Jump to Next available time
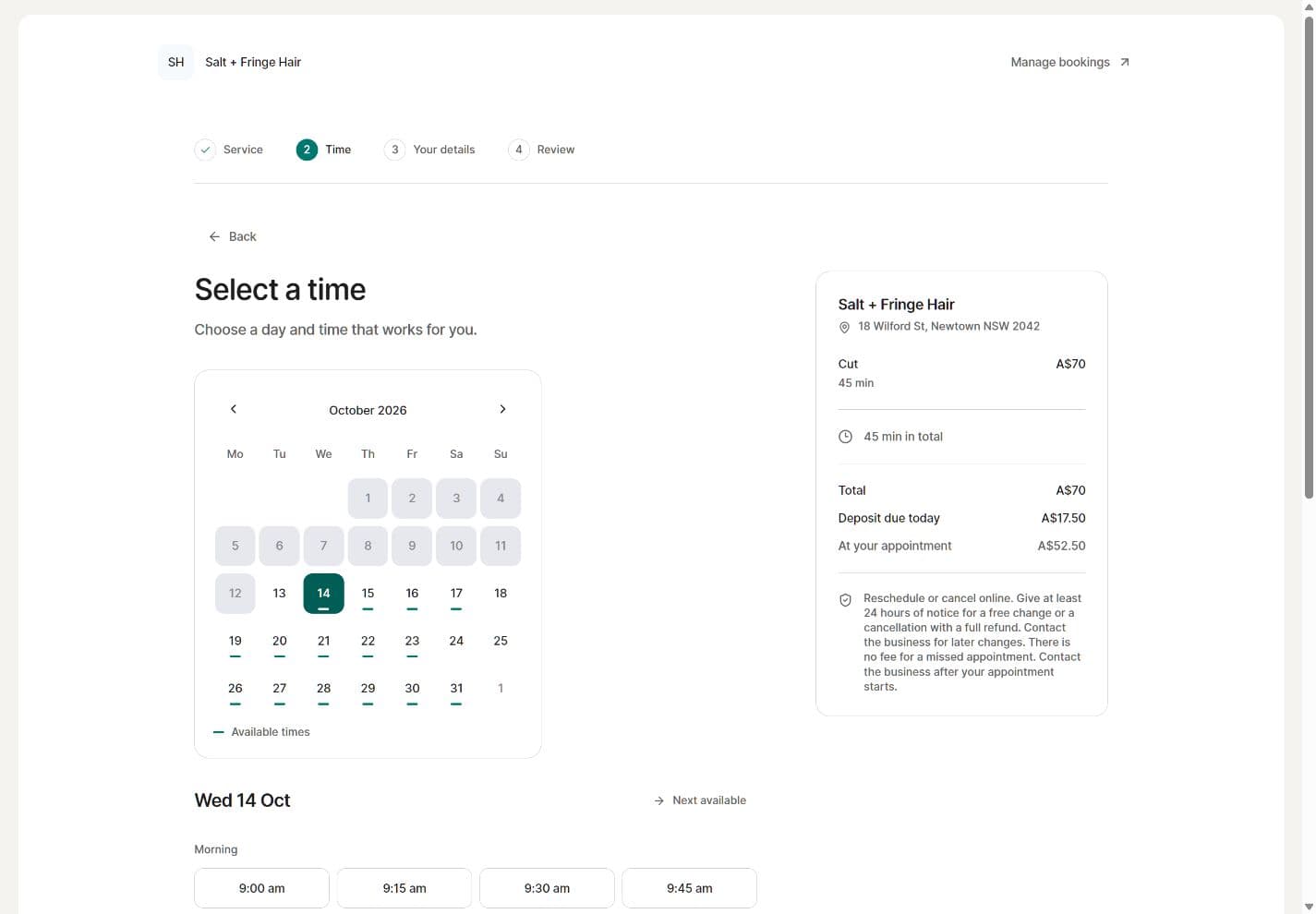 (x=700, y=800)
